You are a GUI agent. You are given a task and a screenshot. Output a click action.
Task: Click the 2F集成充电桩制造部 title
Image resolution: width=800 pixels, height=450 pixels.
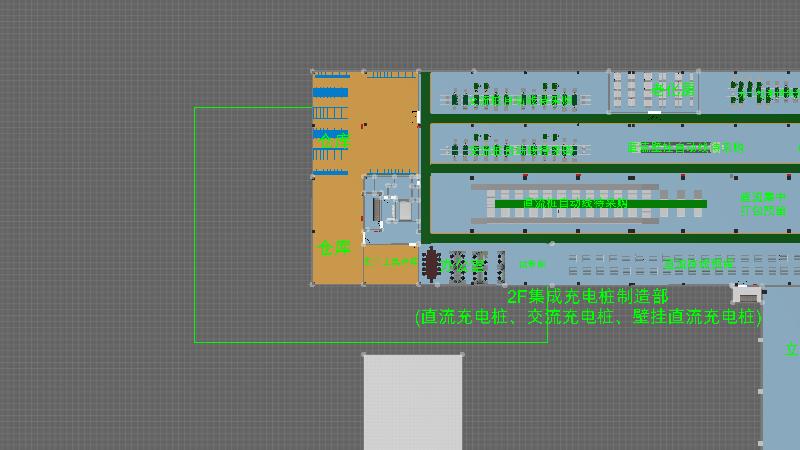pos(587,297)
